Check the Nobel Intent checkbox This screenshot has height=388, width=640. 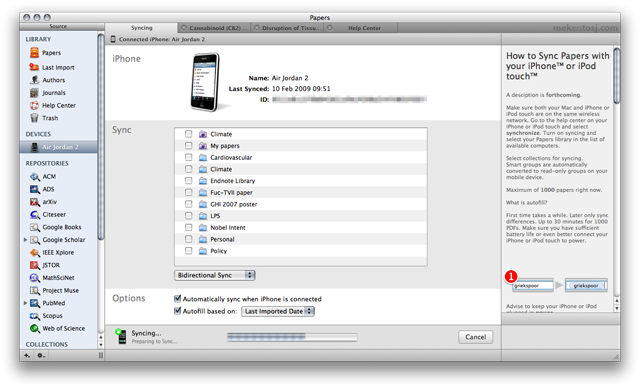tap(188, 227)
